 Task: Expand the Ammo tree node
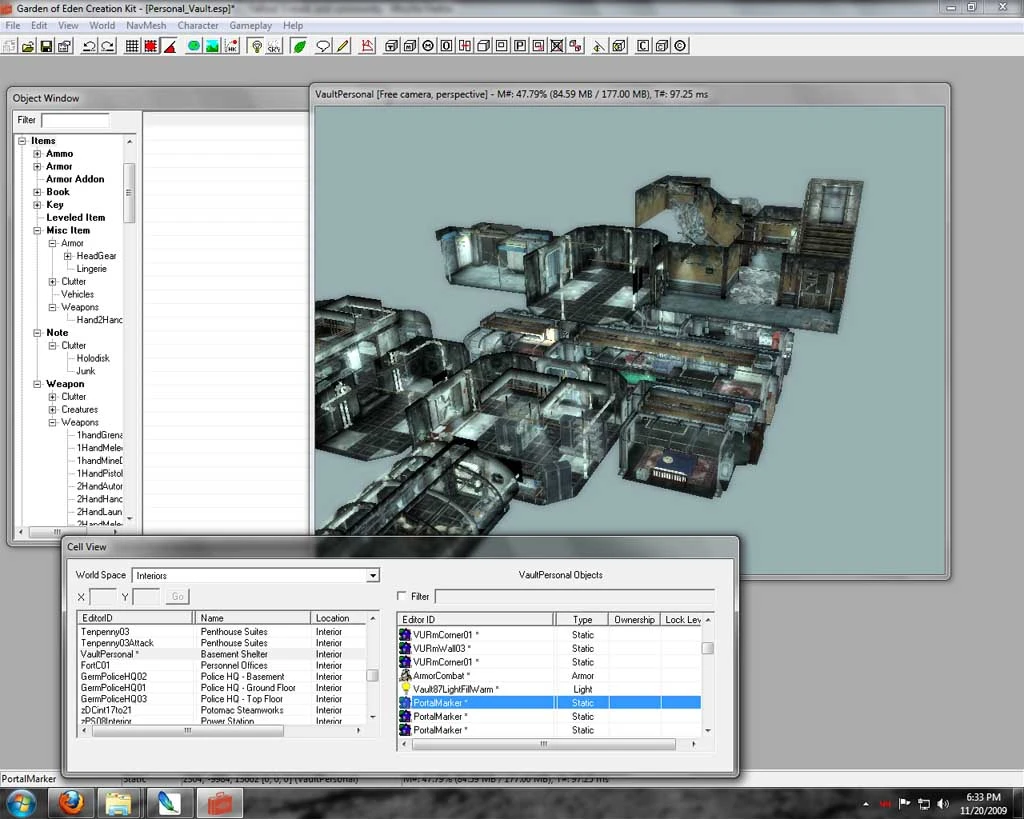point(37,153)
